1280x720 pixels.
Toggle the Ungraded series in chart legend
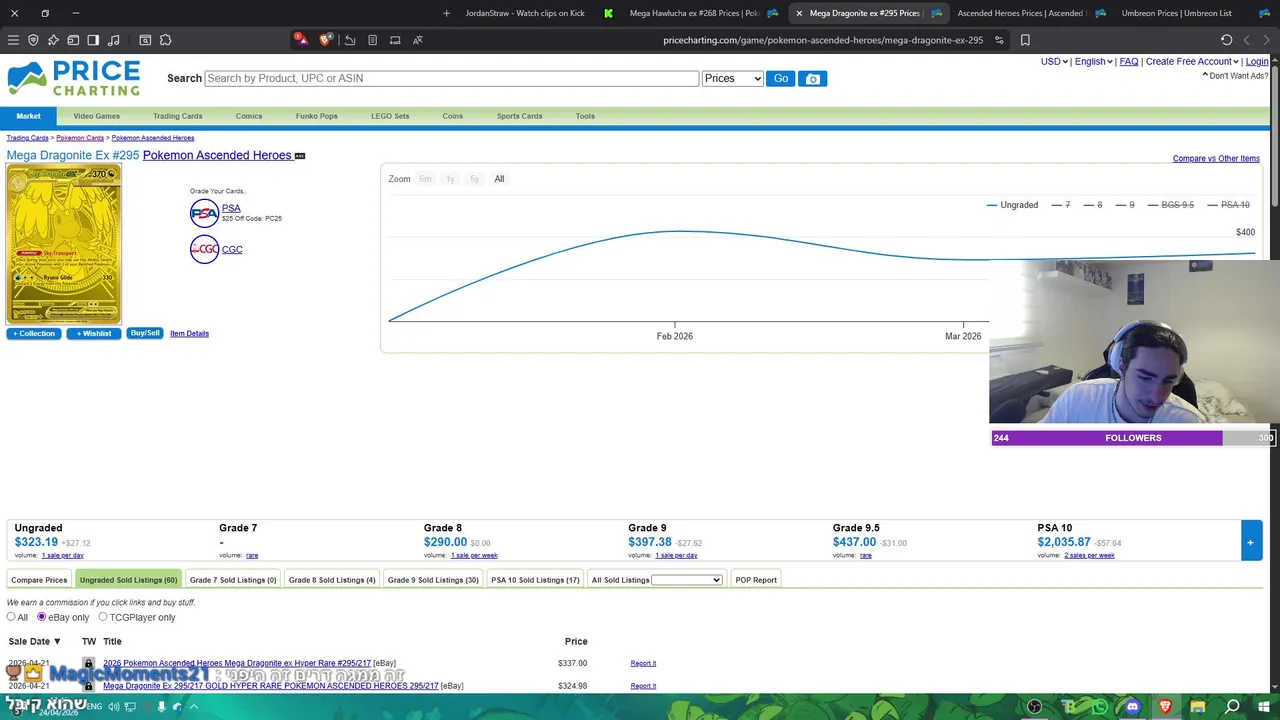[1012, 205]
